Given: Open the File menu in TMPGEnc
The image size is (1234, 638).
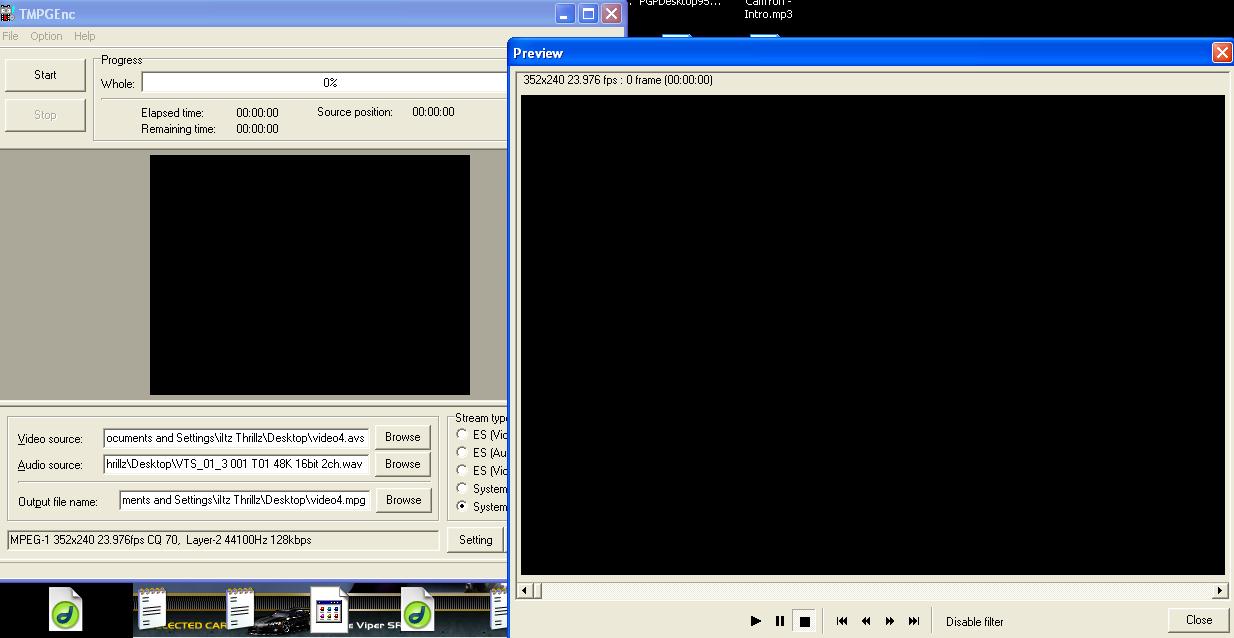Looking at the screenshot, I should (x=10, y=36).
